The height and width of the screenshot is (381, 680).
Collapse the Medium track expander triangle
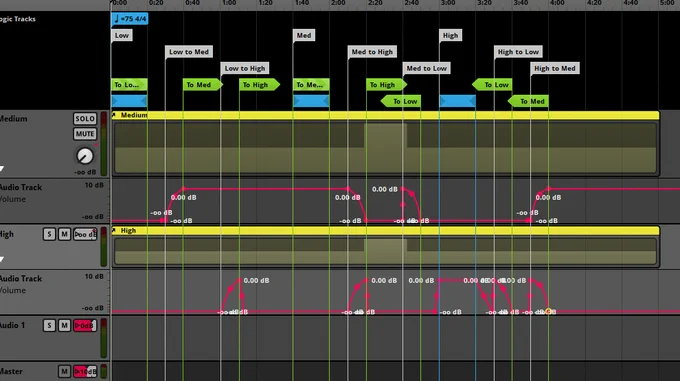point(2,168)
